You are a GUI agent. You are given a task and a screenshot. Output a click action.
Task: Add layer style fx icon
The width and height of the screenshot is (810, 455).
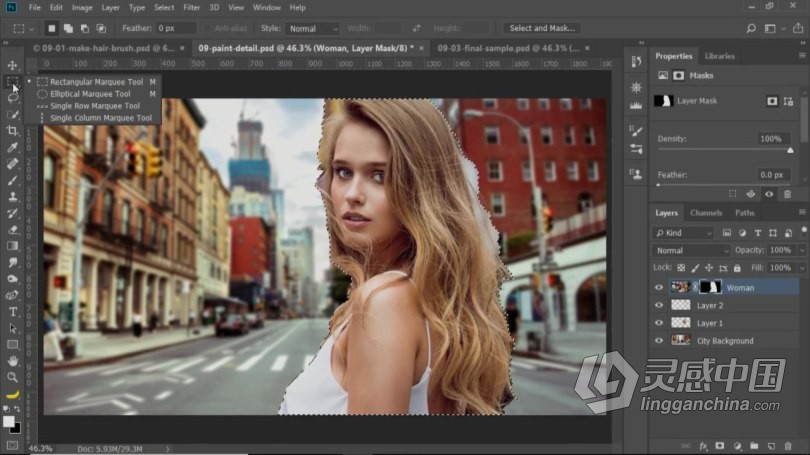703,446
